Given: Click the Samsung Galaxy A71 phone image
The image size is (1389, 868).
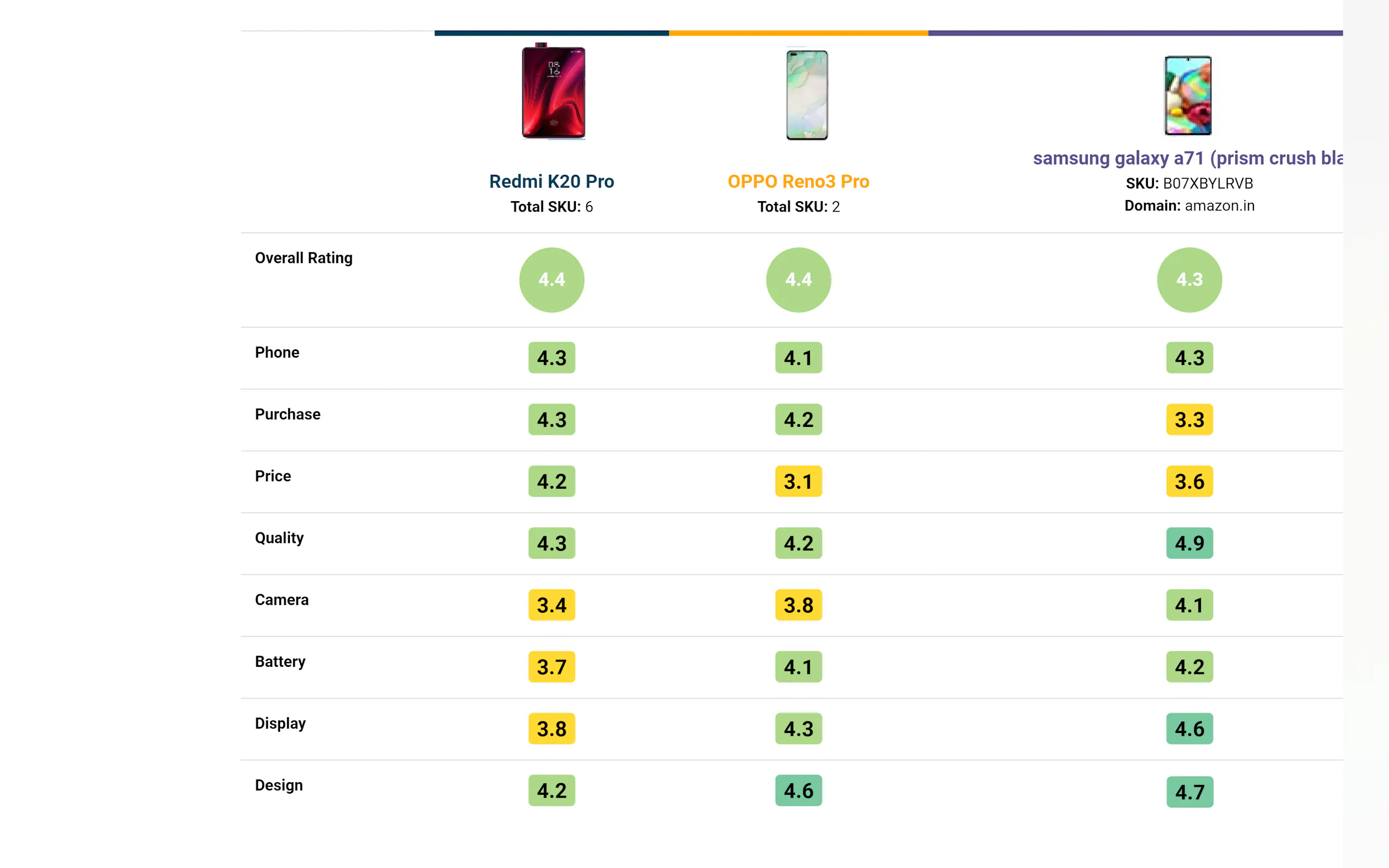Looking at the screenshot, I should click(1187, 95).
